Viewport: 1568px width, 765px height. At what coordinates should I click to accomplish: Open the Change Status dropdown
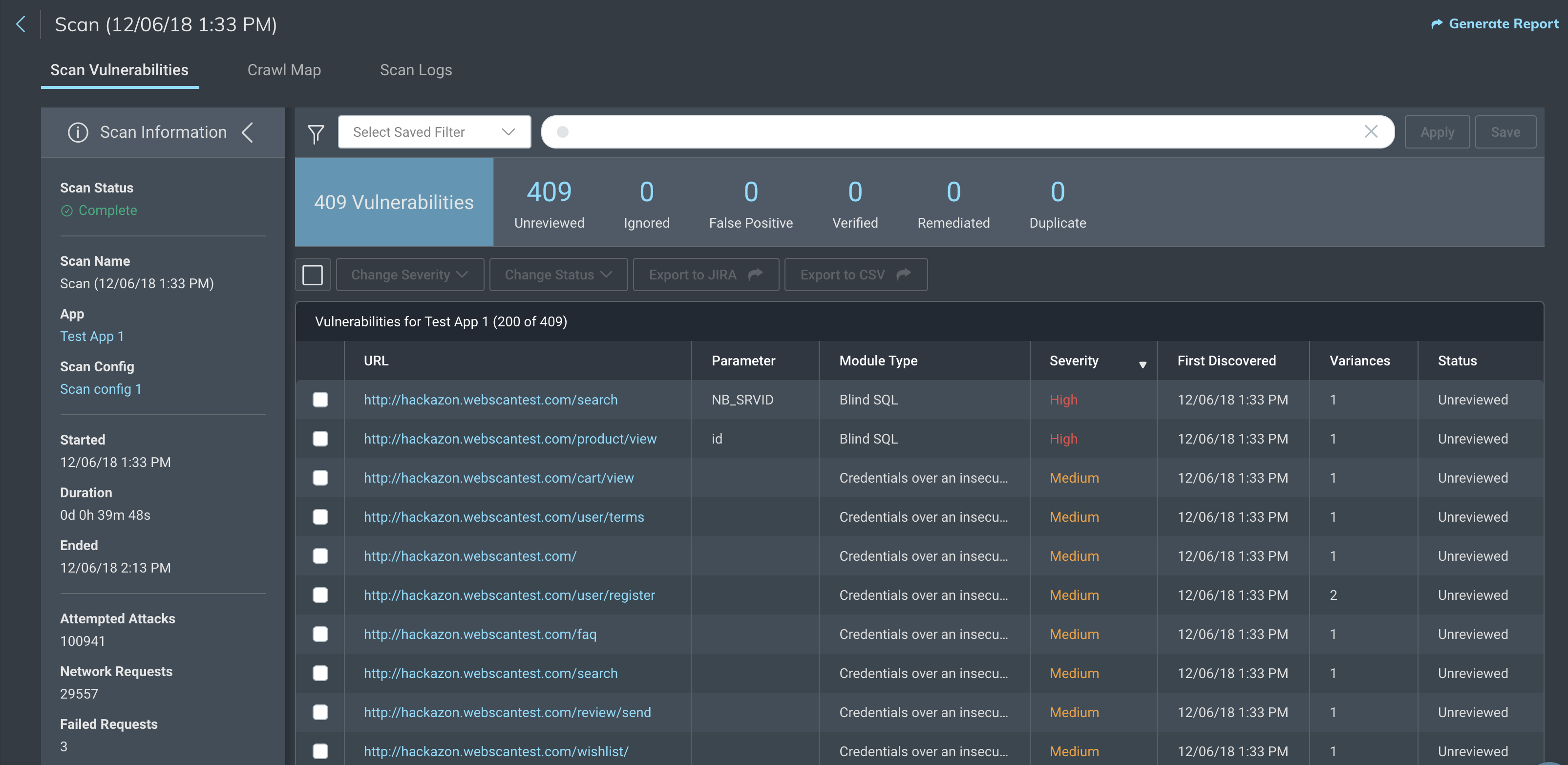click(x=558, y=275)
